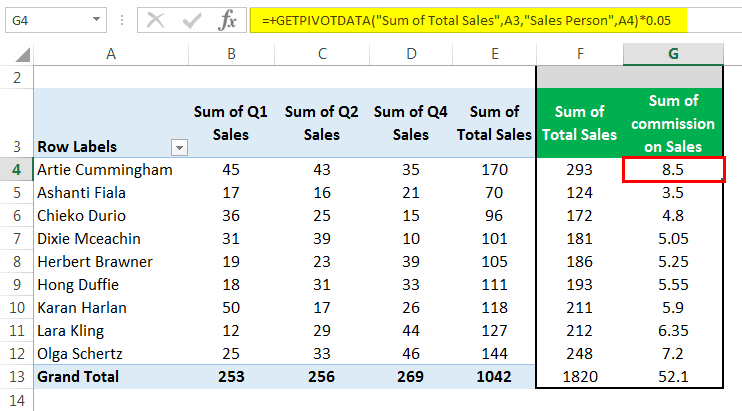Select Dixie Mceachin's Q2 sales 39
Image resolution: width=742 pixels, height=411 pixels.
click(x=322, y=238)
